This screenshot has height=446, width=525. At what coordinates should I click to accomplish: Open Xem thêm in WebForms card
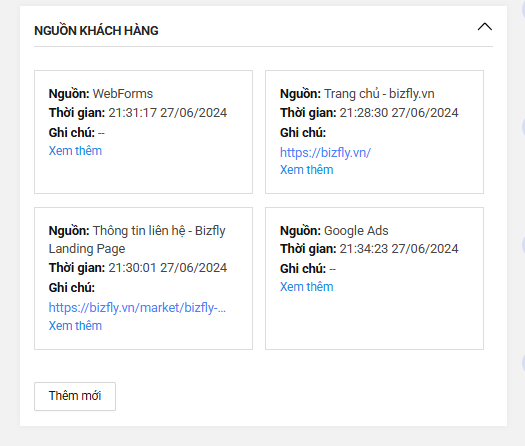pos(75,151)
